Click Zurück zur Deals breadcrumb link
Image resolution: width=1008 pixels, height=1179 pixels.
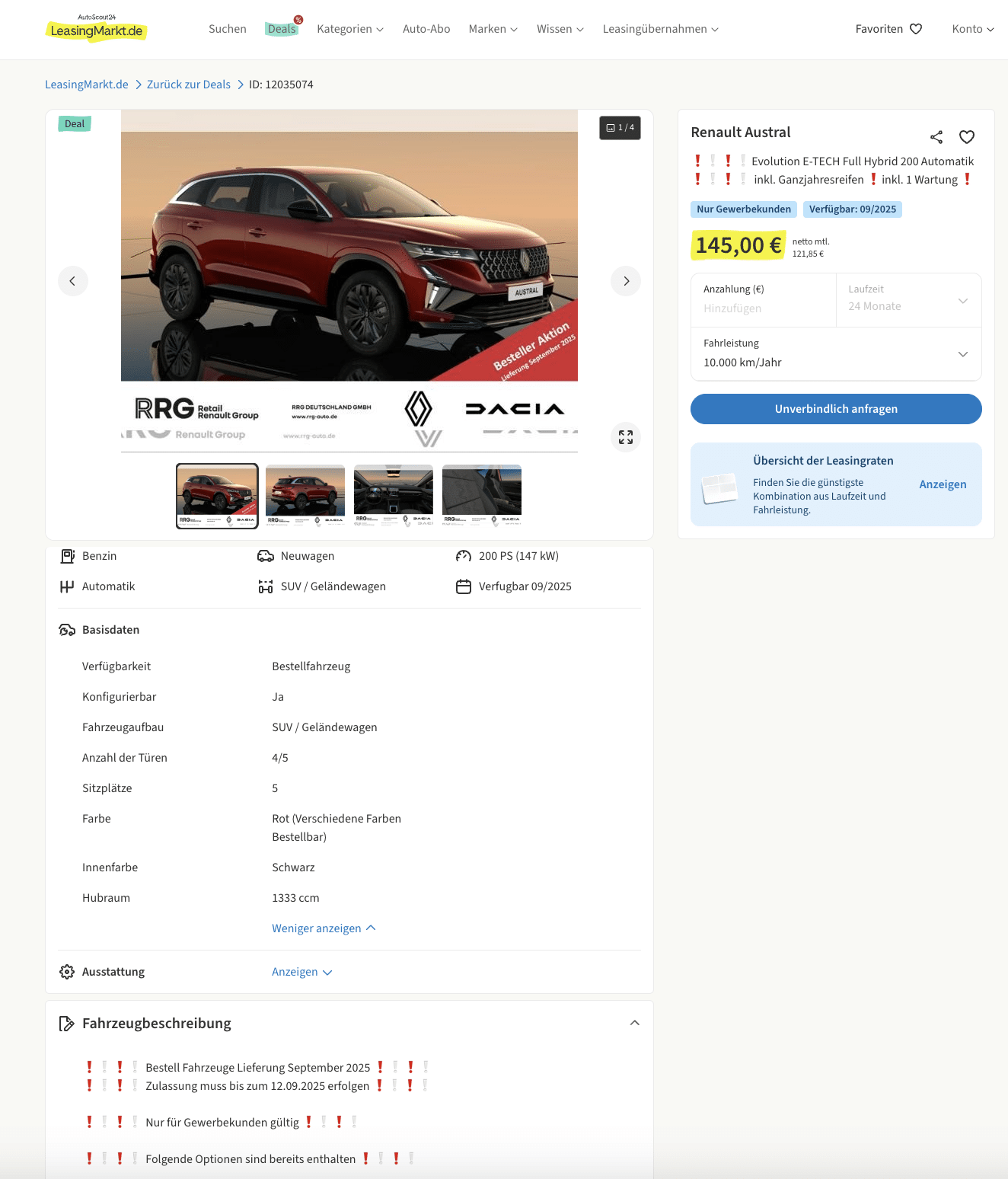(189, 85)
